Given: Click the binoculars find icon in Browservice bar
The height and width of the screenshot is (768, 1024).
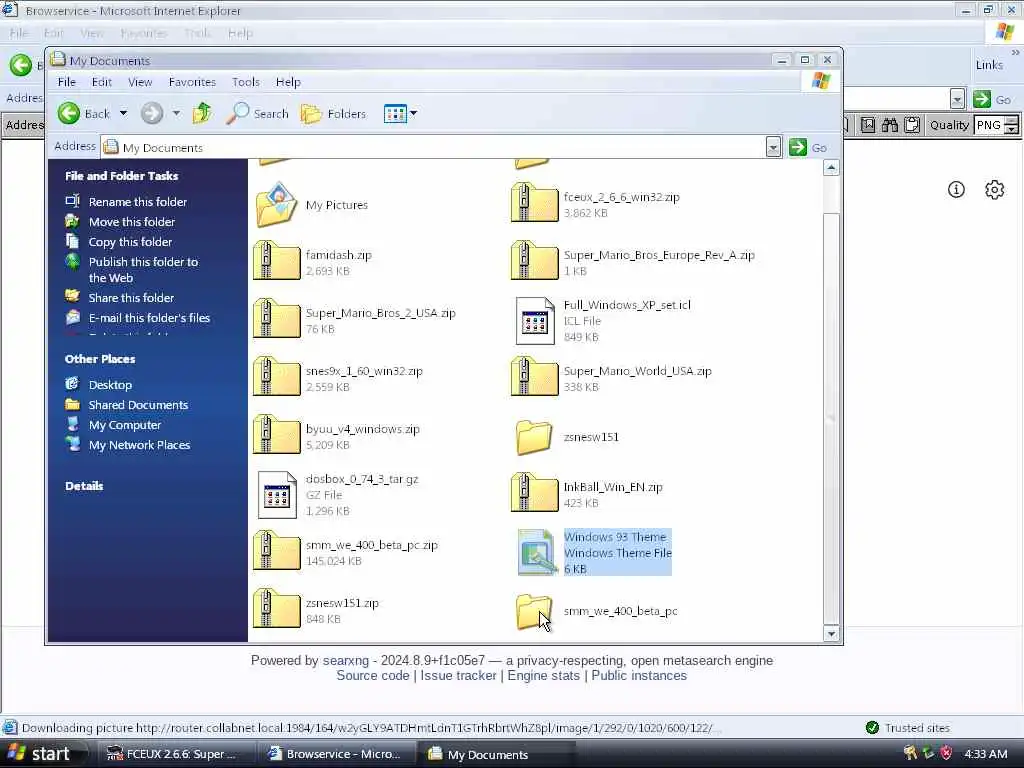Looking at the screenshot, I should tap(889, 125).
